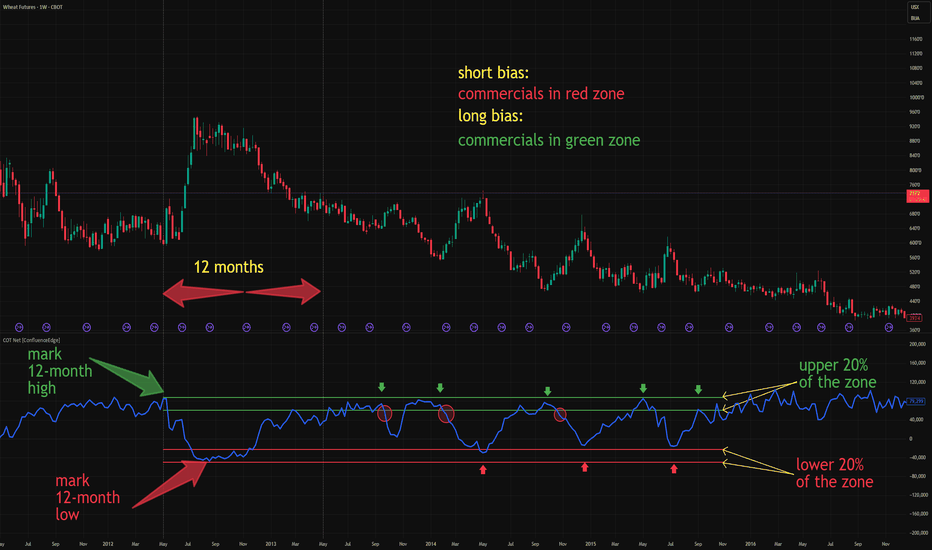Open the COT Net [ConfluenceEdge] indicator legend
Screen dimensions: 932x550
pyautogui.click(x=32, y=340)
